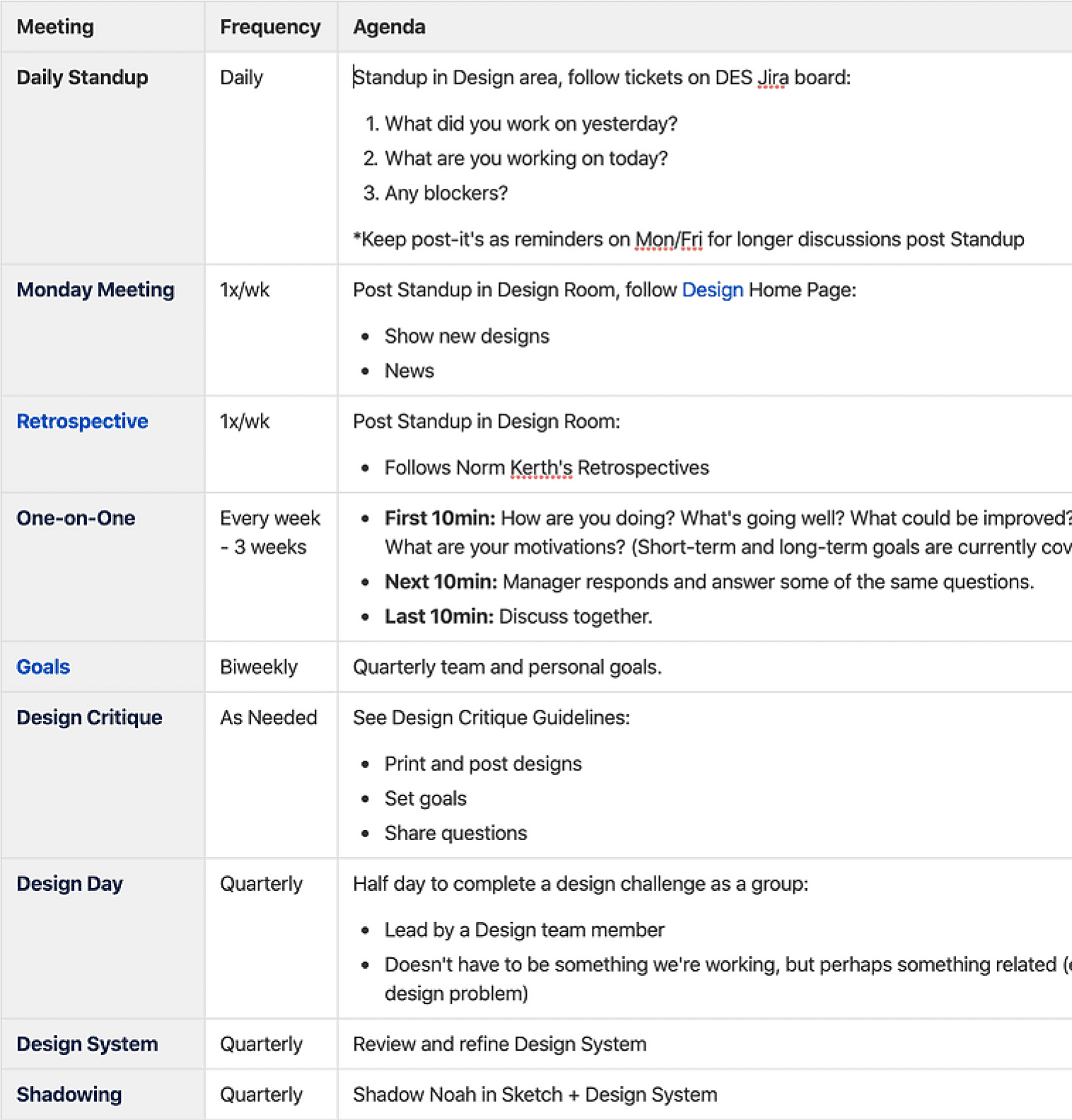Image resolution: width=1072 pixels, height=1120 pixels.
Task: Click the Shadowing row title
Action: 69,1095
